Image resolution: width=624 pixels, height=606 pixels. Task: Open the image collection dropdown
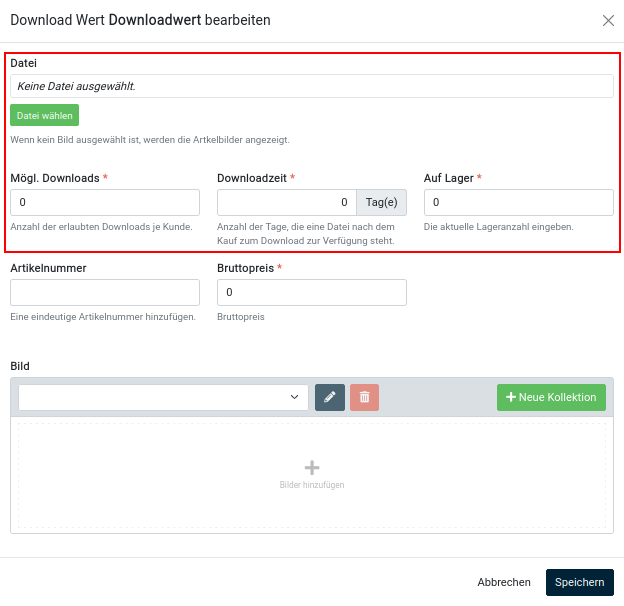163,397
